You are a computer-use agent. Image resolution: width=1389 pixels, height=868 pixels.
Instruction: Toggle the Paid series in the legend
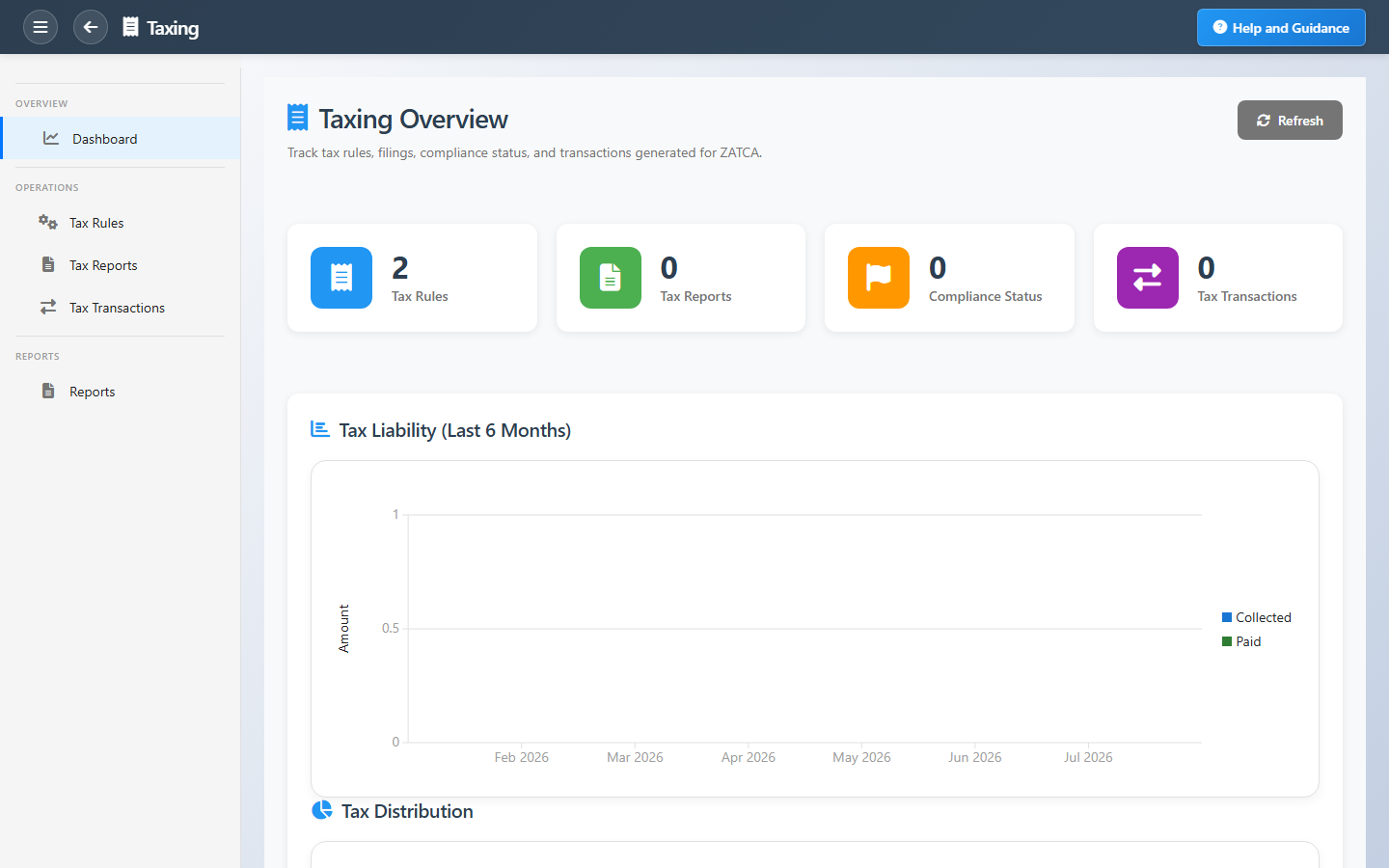[x=1242, y=641]
